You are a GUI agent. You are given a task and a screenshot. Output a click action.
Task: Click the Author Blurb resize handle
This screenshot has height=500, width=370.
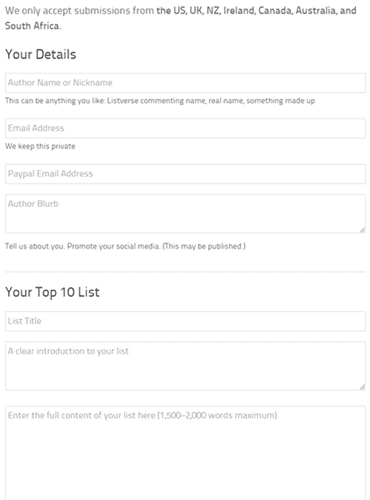click(362, 230)
